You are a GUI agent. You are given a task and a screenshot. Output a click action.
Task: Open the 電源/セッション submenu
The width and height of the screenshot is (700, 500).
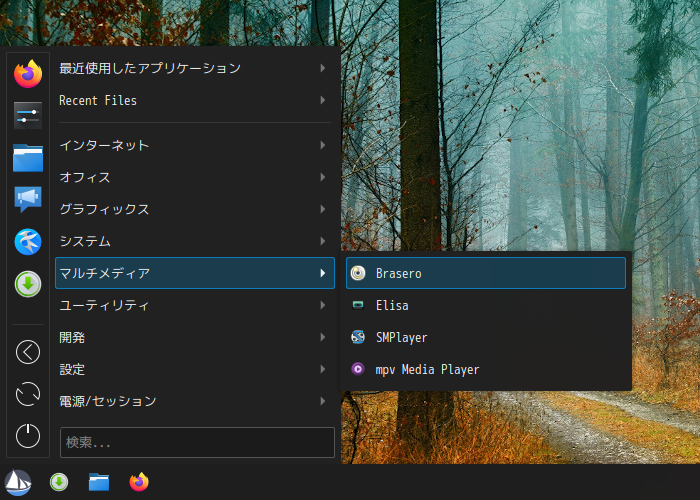pyautogui.click(x=195, y=401)
